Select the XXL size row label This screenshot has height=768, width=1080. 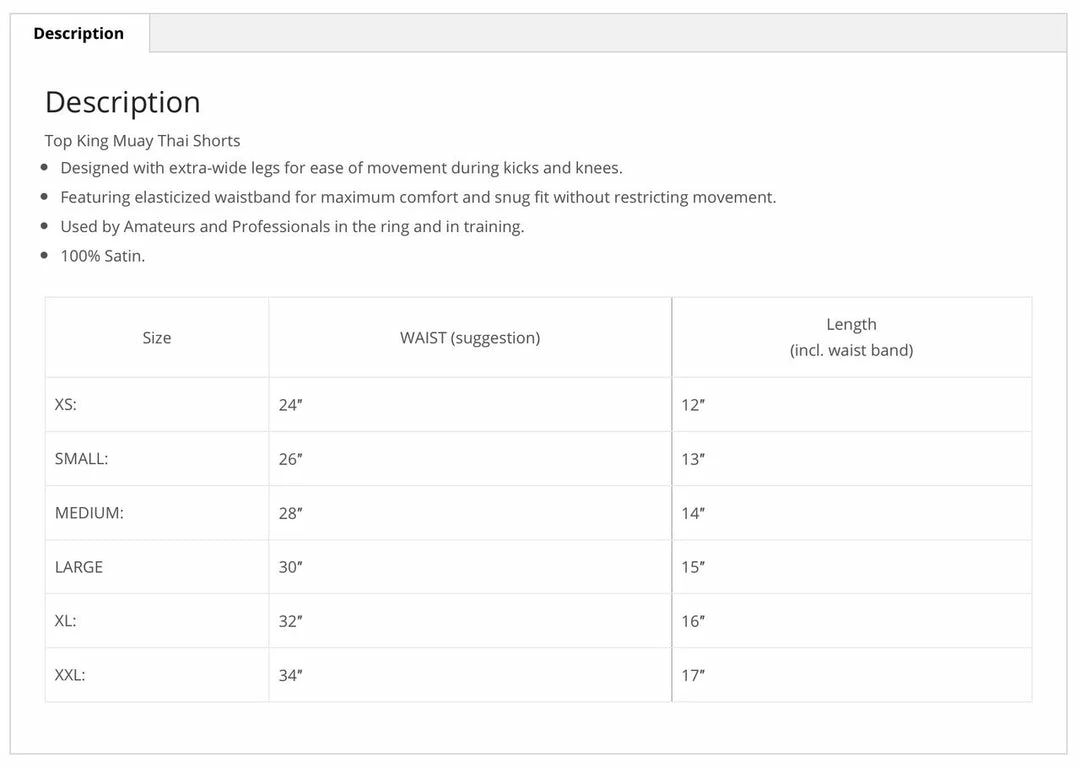coord(70,675)
